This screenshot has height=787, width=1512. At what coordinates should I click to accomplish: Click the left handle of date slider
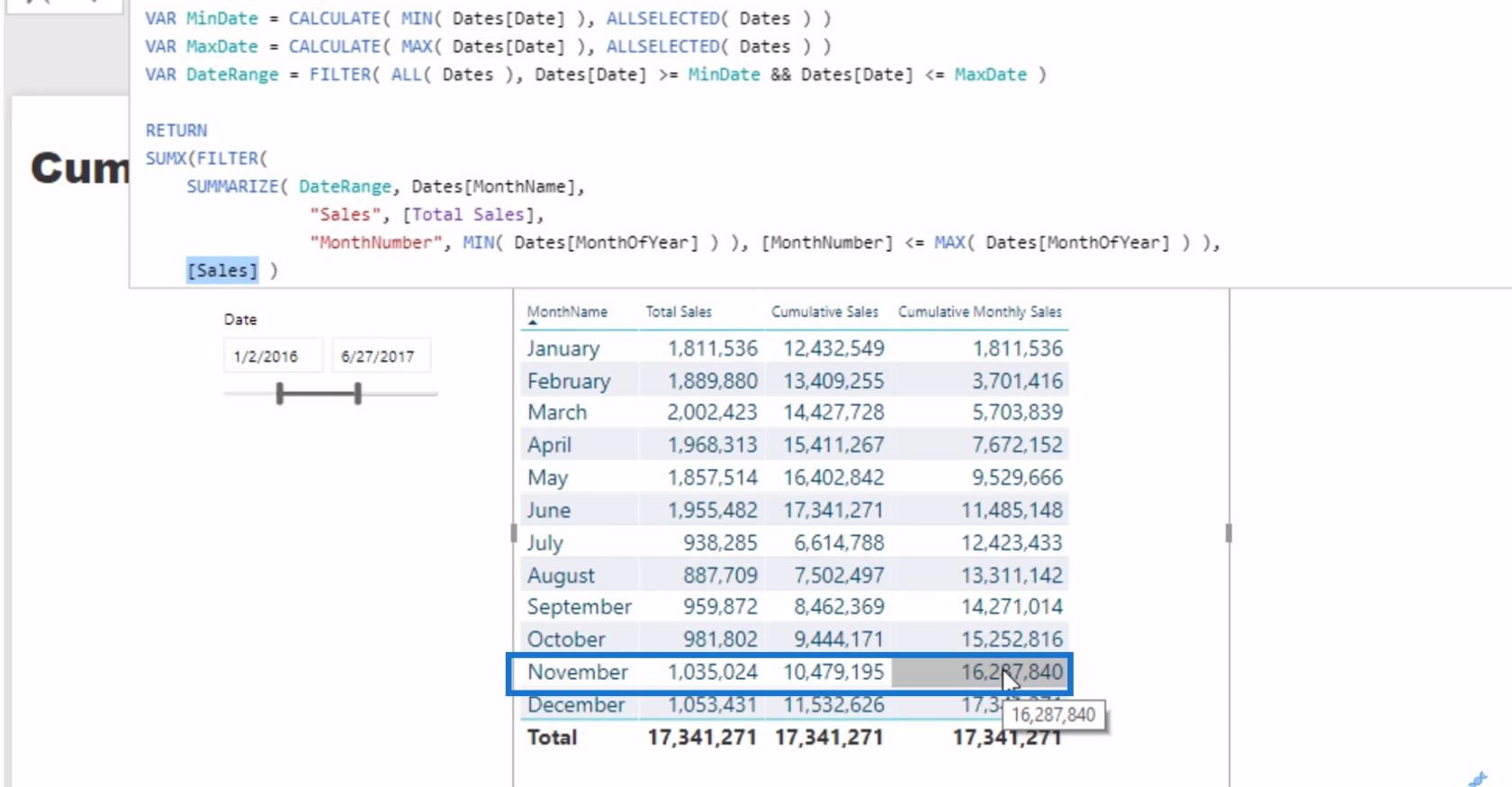pyautogui.click(x=280, y=393)
